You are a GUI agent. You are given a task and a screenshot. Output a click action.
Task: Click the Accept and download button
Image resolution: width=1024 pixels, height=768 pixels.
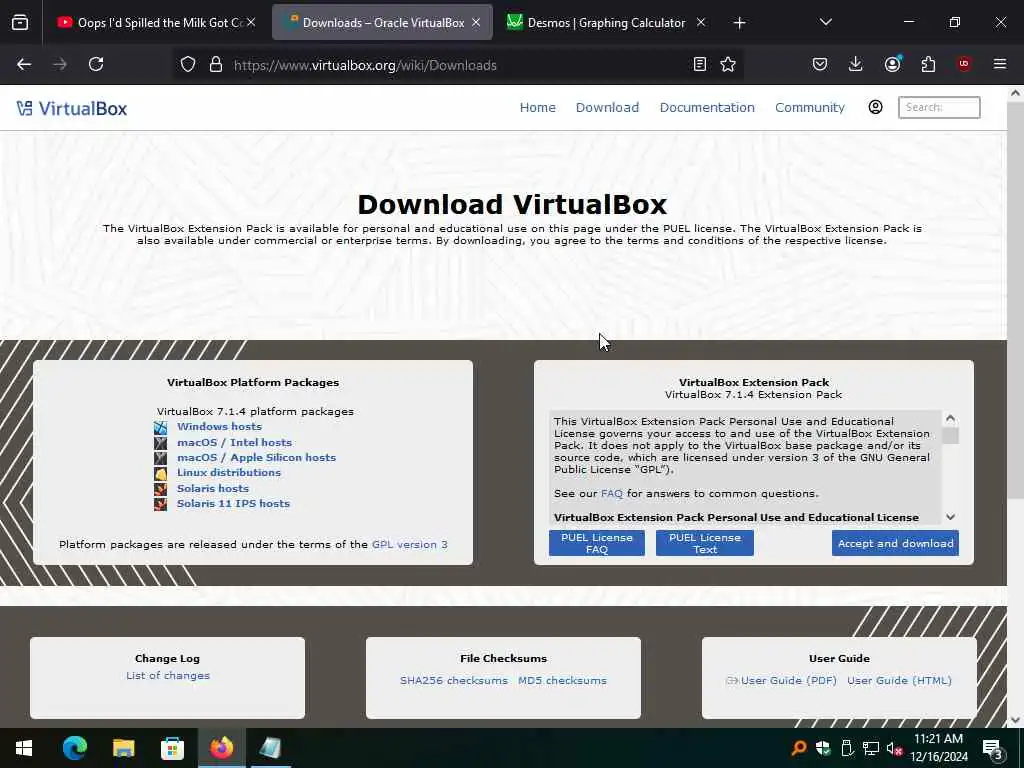pyautogui.click(x=895, y=543)
